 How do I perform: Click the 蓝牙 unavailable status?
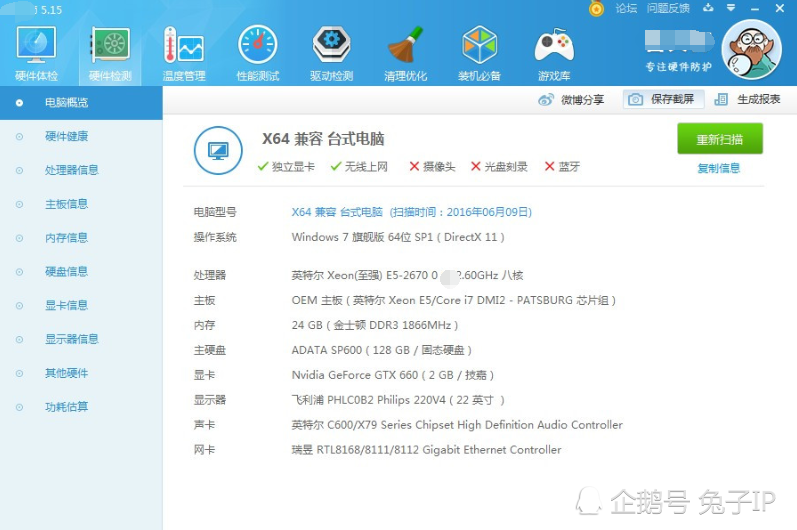tap(562, 167)
